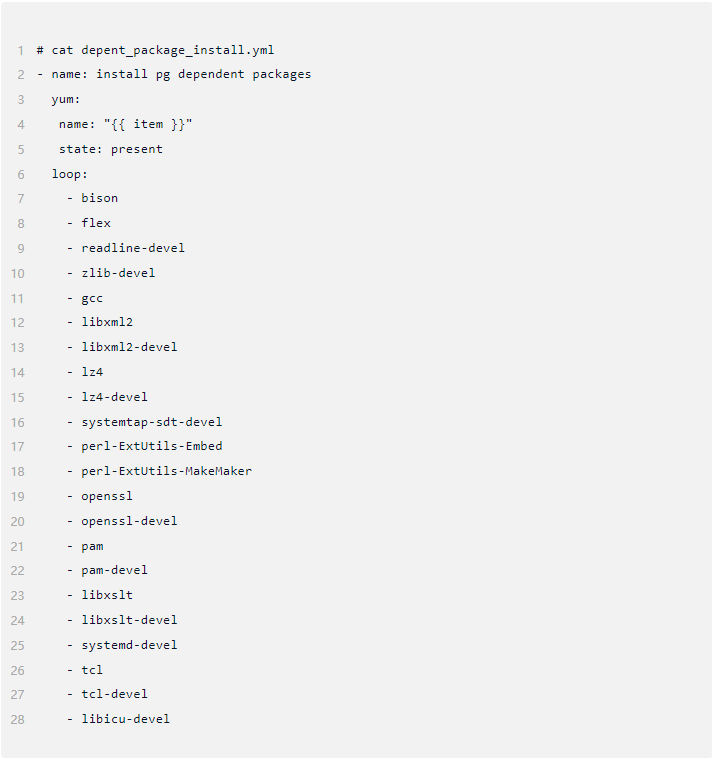
Task: Click the 'perl-ExtUtils-MakeMaker' entry
Action: 167,471
